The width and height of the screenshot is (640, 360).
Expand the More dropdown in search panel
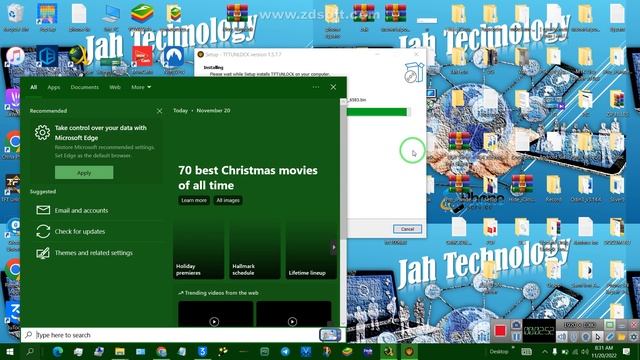(x=141, y=87)
